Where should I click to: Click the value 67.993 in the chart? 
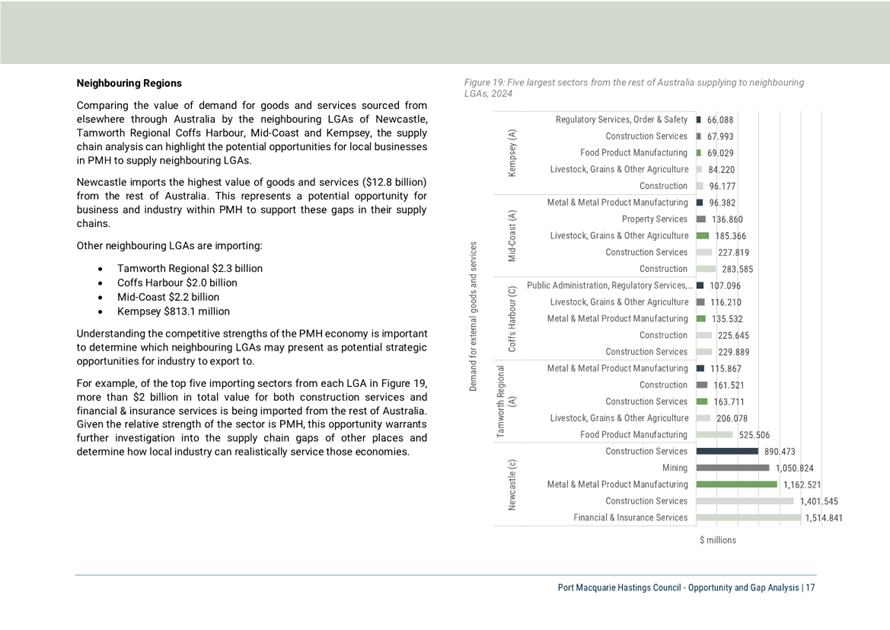[720, 137]
